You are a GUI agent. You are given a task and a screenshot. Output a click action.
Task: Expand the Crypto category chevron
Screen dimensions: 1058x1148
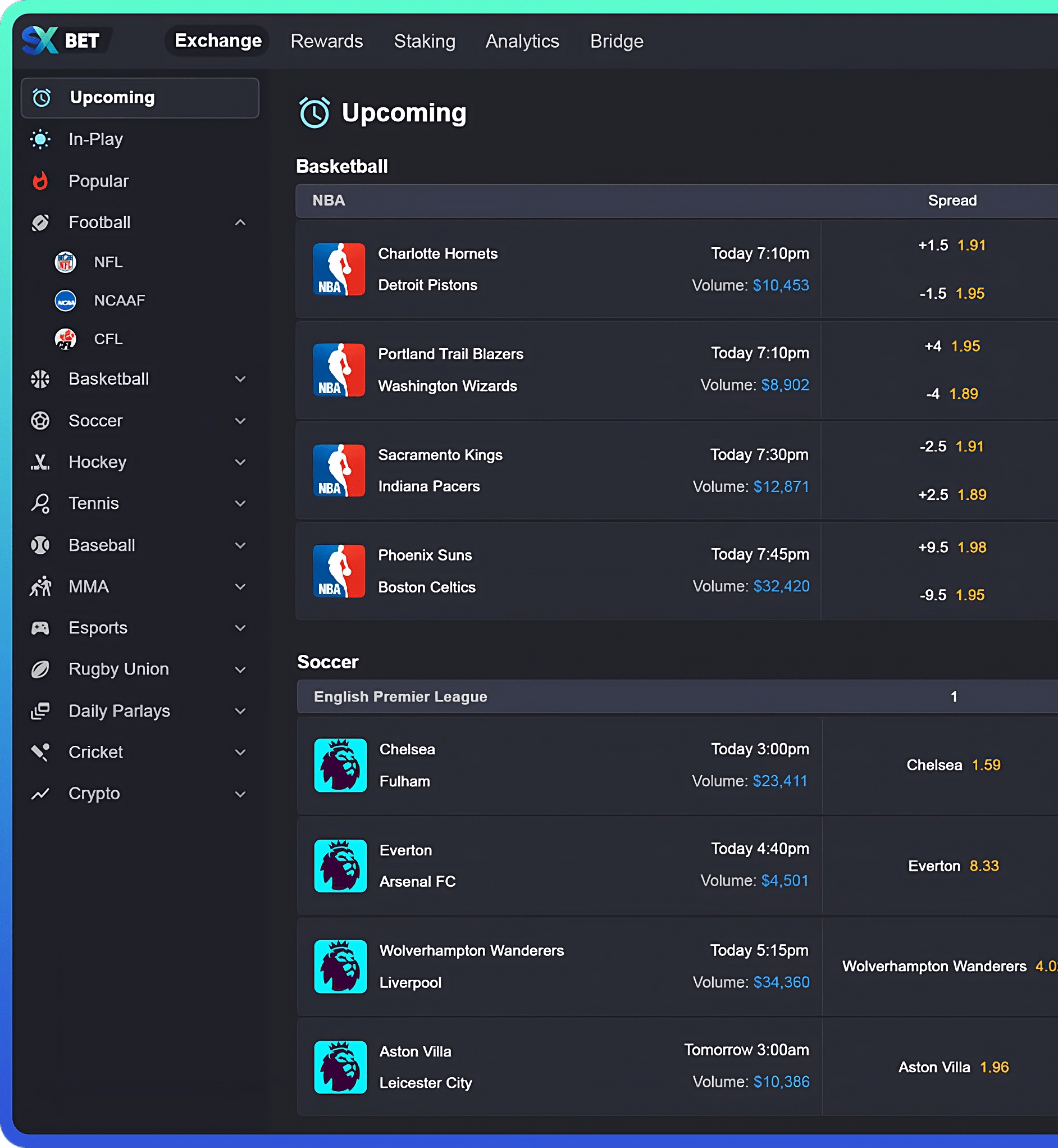[x=240, y=794]
